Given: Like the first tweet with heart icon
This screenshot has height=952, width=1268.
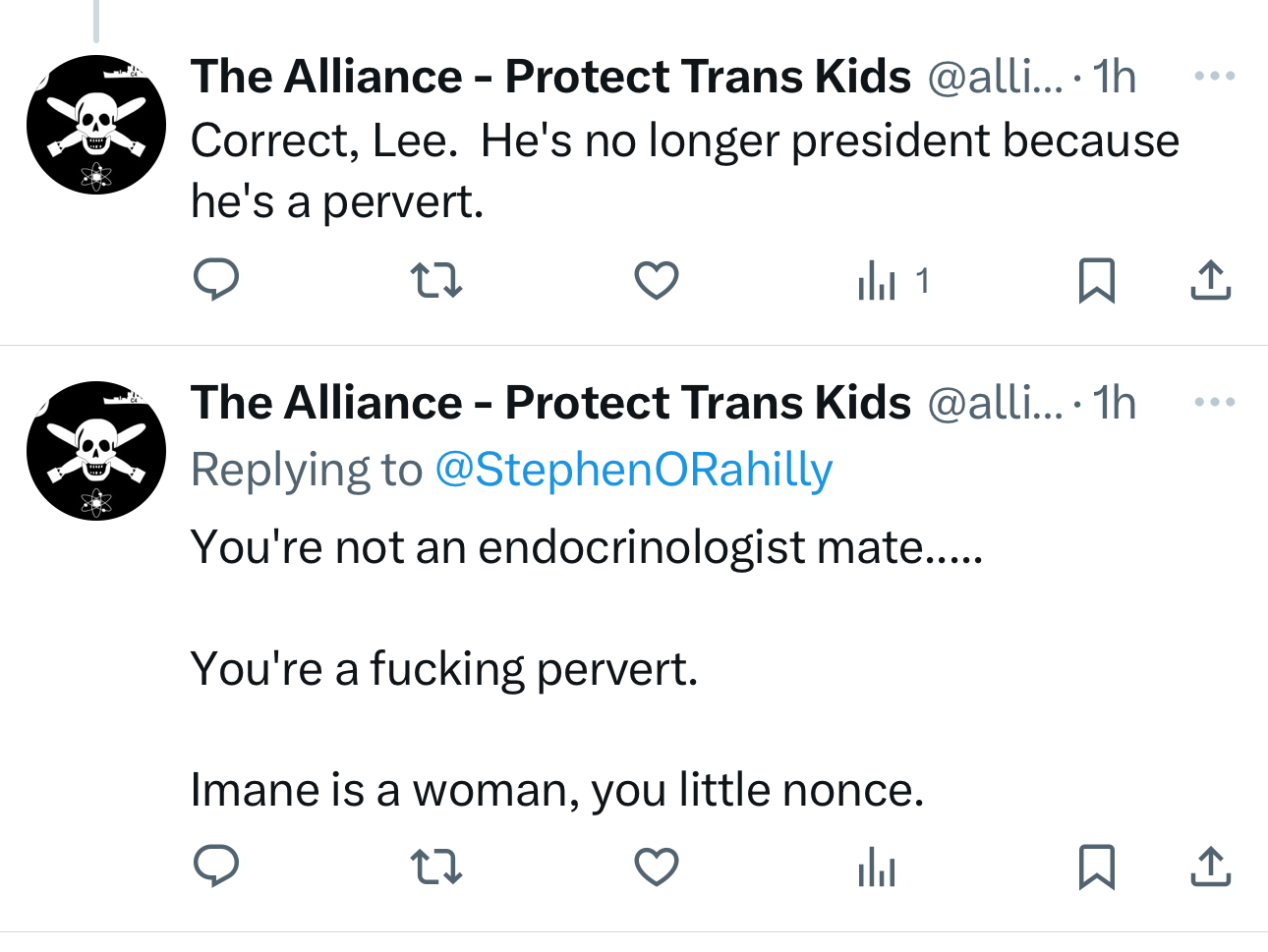Looking at the screenshot, I should 656,281.
